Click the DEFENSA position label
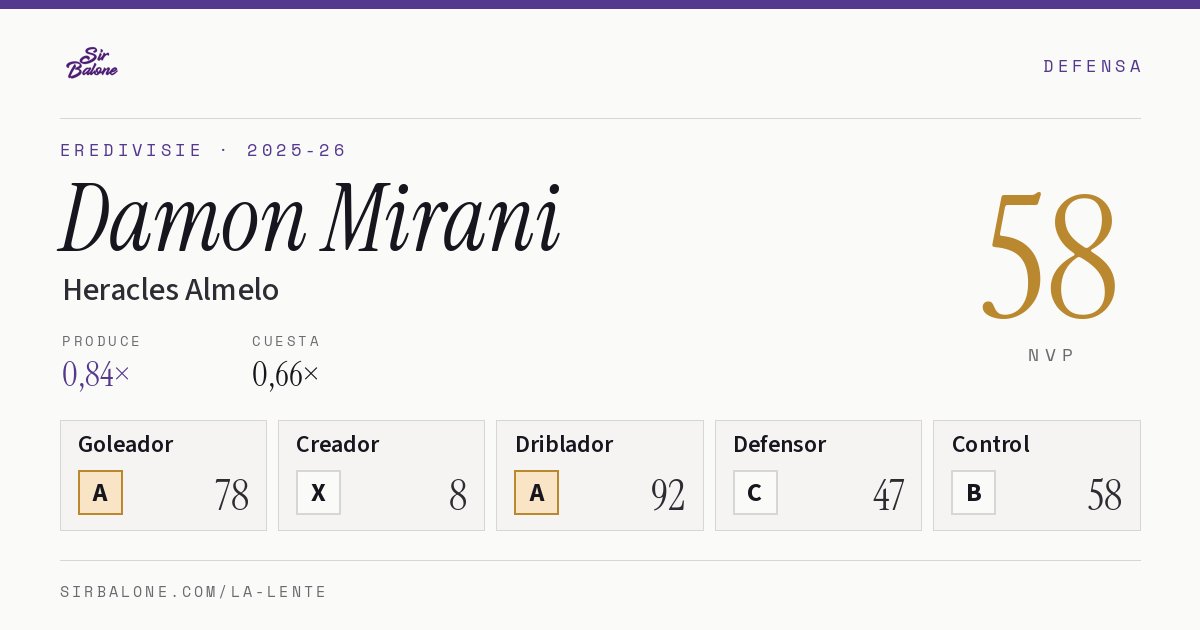Image resolution: width=1200 pixels, height=630 pixels. pyautogui.click(x=1092, y=66)
